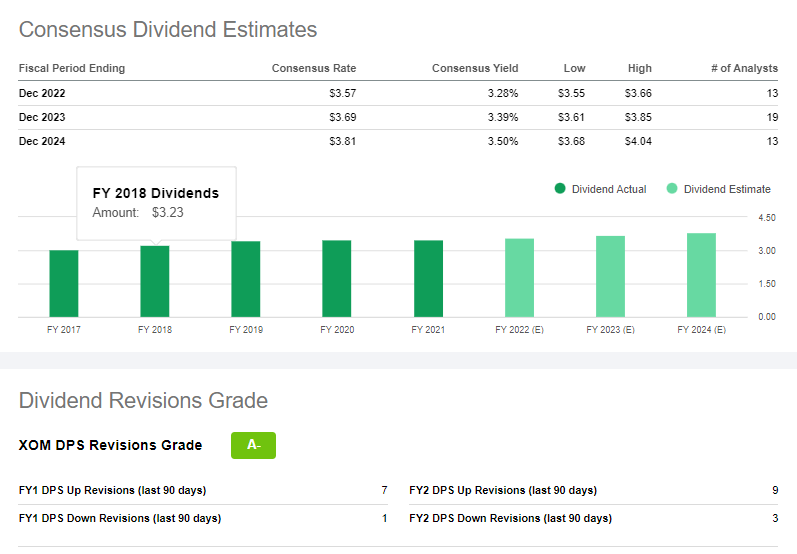
Task: Click the 3.50% consensus yield value
Action: (x=503, y=141)
